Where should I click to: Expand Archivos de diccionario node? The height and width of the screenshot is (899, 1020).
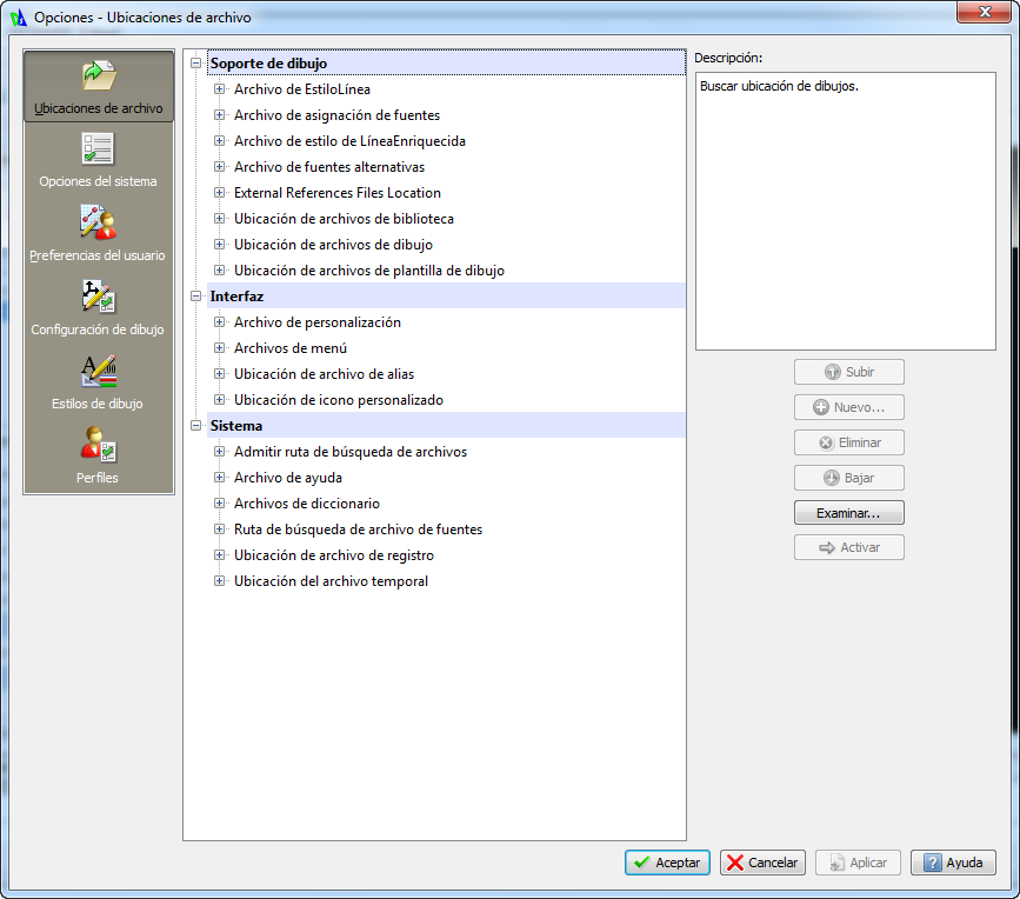click(x=219, y=503)
